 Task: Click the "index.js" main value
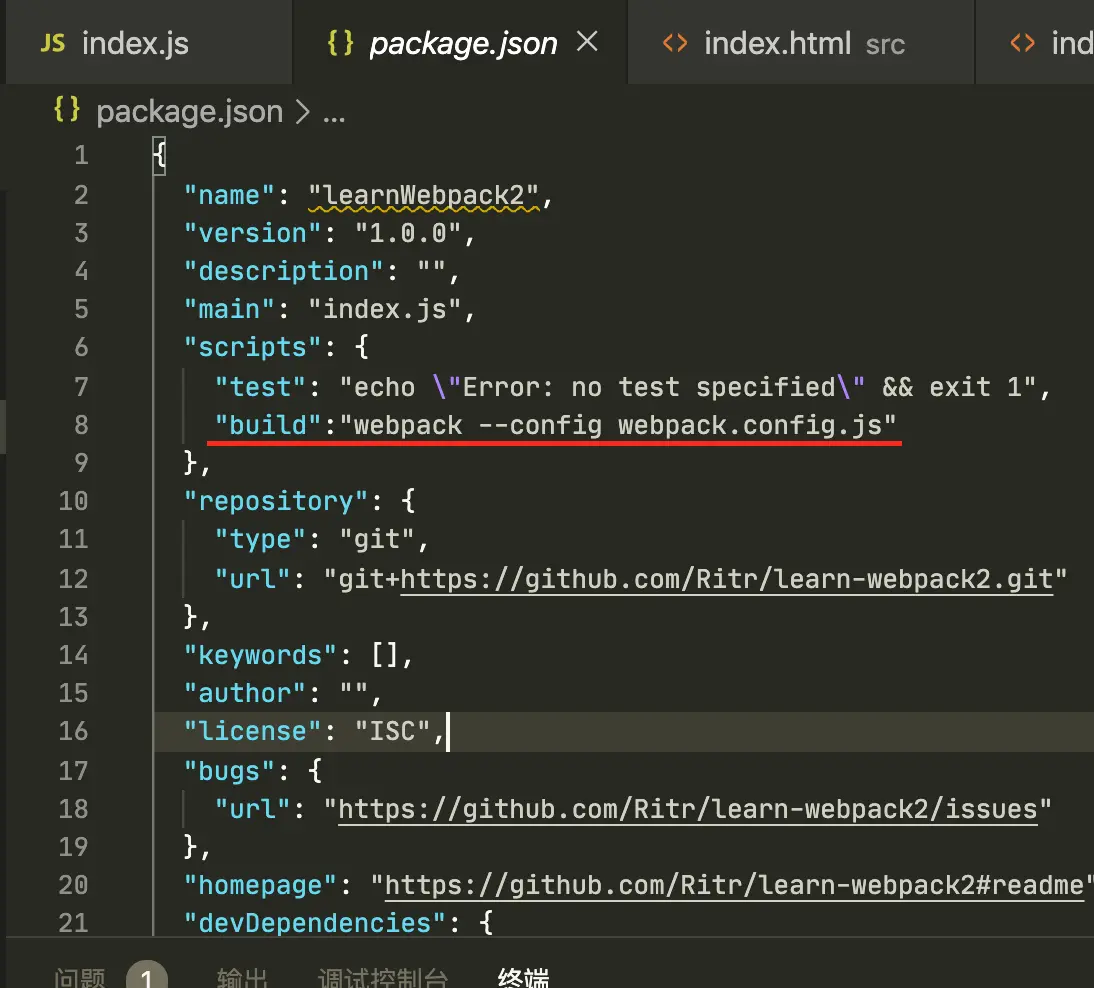point(384,310)
